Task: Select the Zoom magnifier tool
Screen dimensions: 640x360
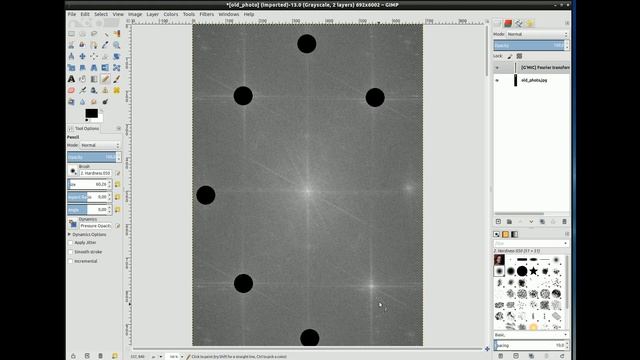Action: [117, 45]
